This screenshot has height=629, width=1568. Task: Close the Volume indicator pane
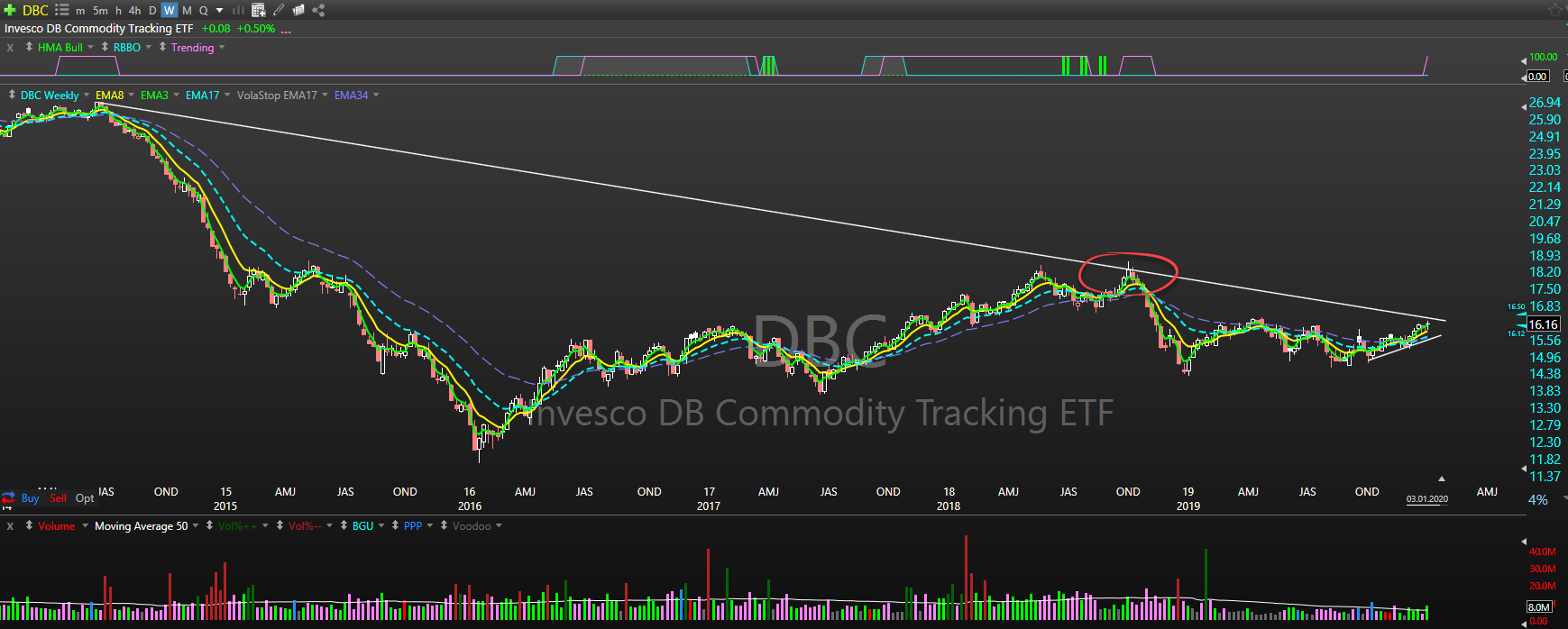pyautogui.click(x=10, y=526)
